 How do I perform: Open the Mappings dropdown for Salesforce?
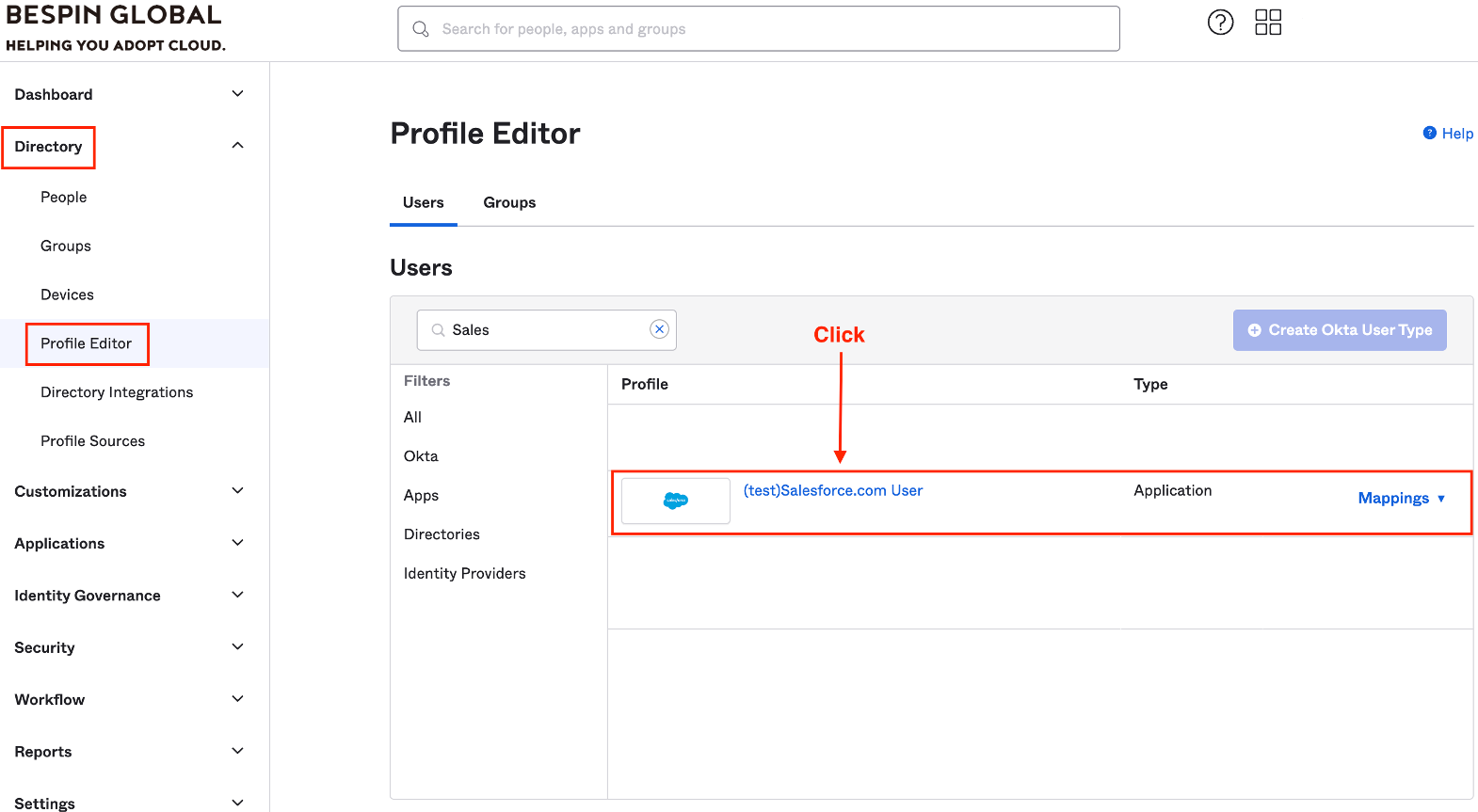(1401, 499)
